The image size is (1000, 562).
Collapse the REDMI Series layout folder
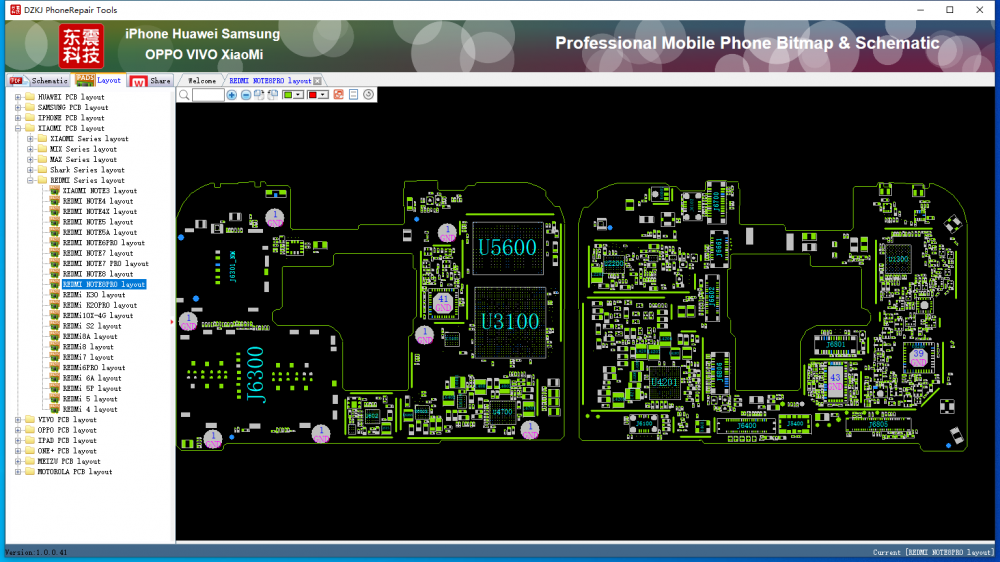coord(30,180)
